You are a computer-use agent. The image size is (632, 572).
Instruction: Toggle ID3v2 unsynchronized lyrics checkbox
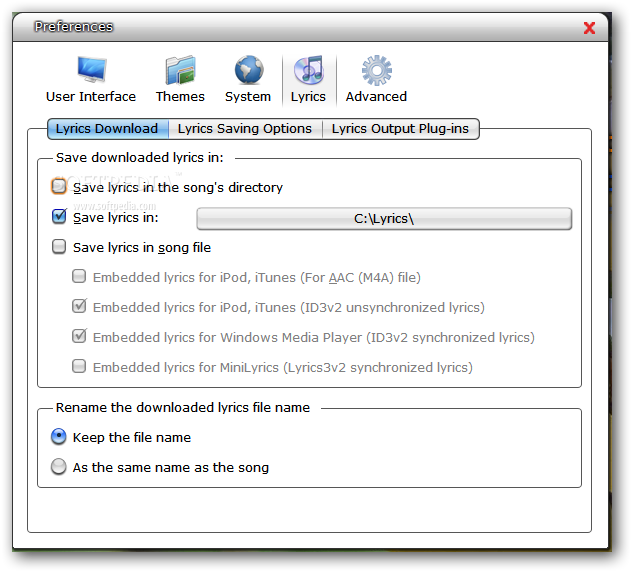[x=79, y=306]
